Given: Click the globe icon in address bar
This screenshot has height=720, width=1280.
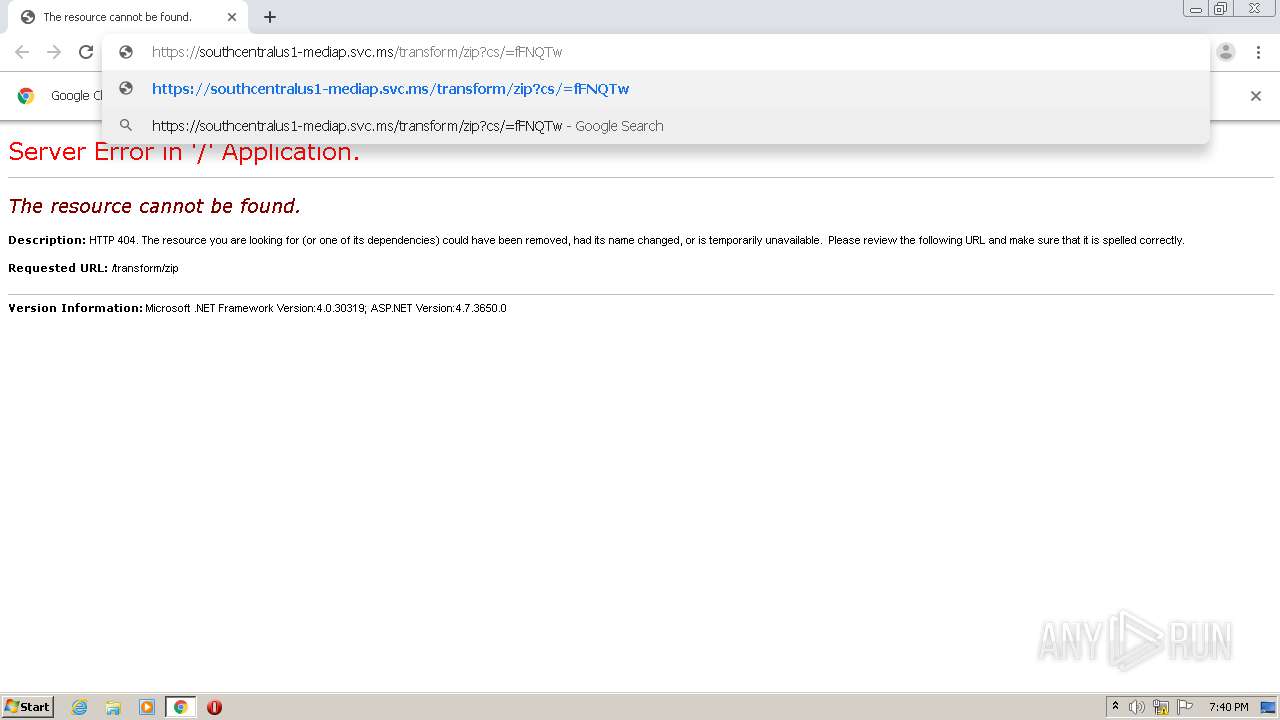Looking at the screenshot, I should (126, 52).
